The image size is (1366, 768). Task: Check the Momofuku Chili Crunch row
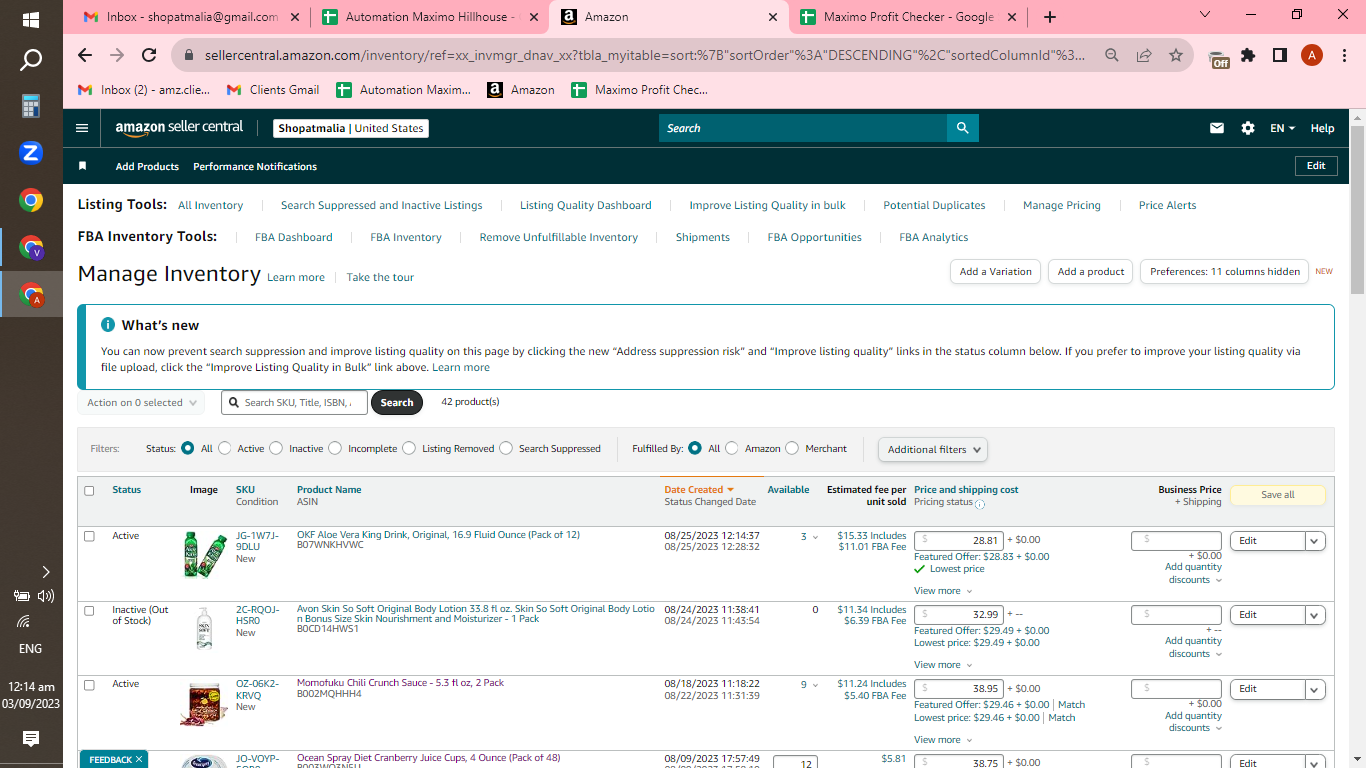89,685
